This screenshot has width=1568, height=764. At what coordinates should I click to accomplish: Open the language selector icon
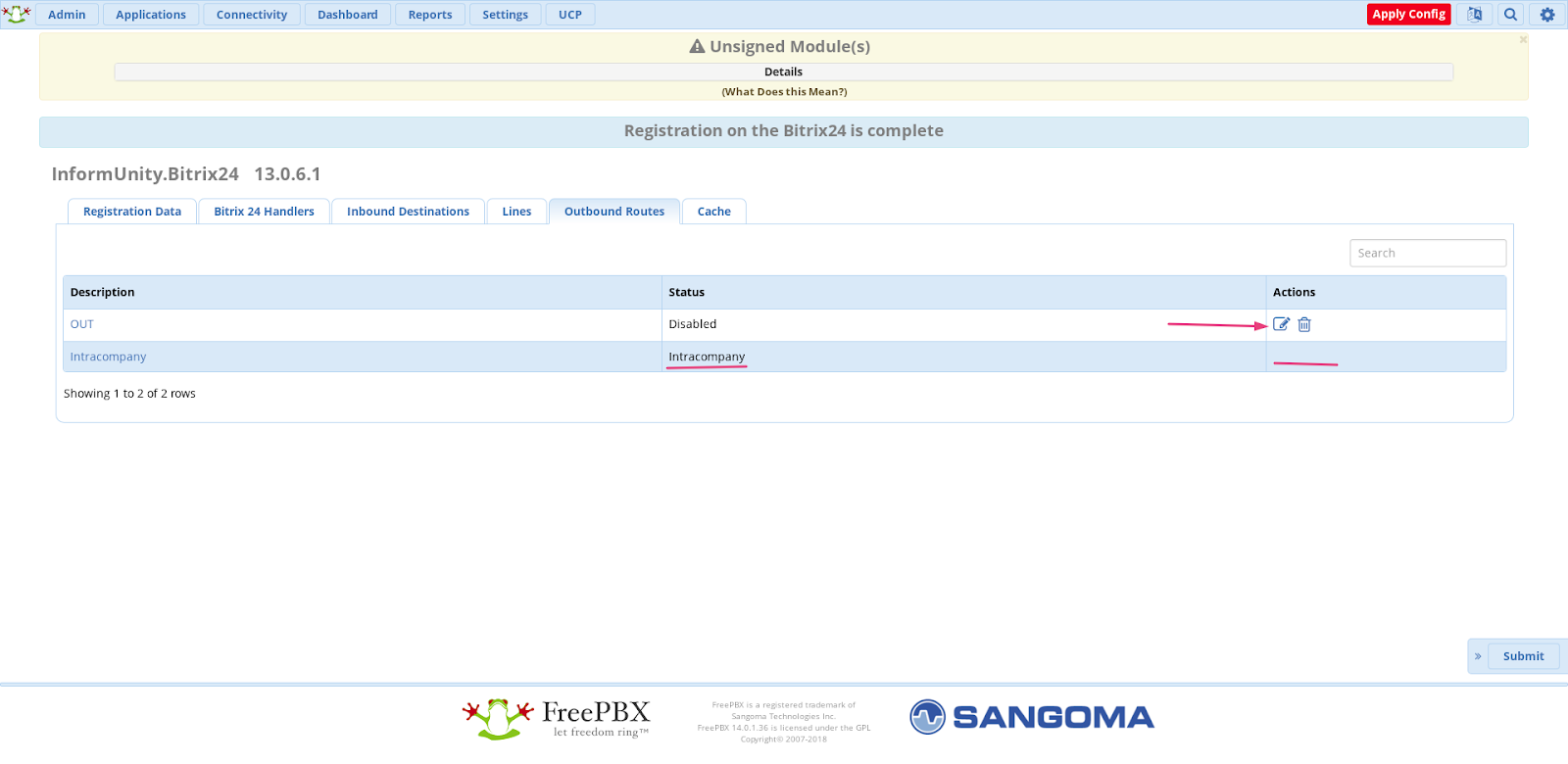coord(1474,14)
